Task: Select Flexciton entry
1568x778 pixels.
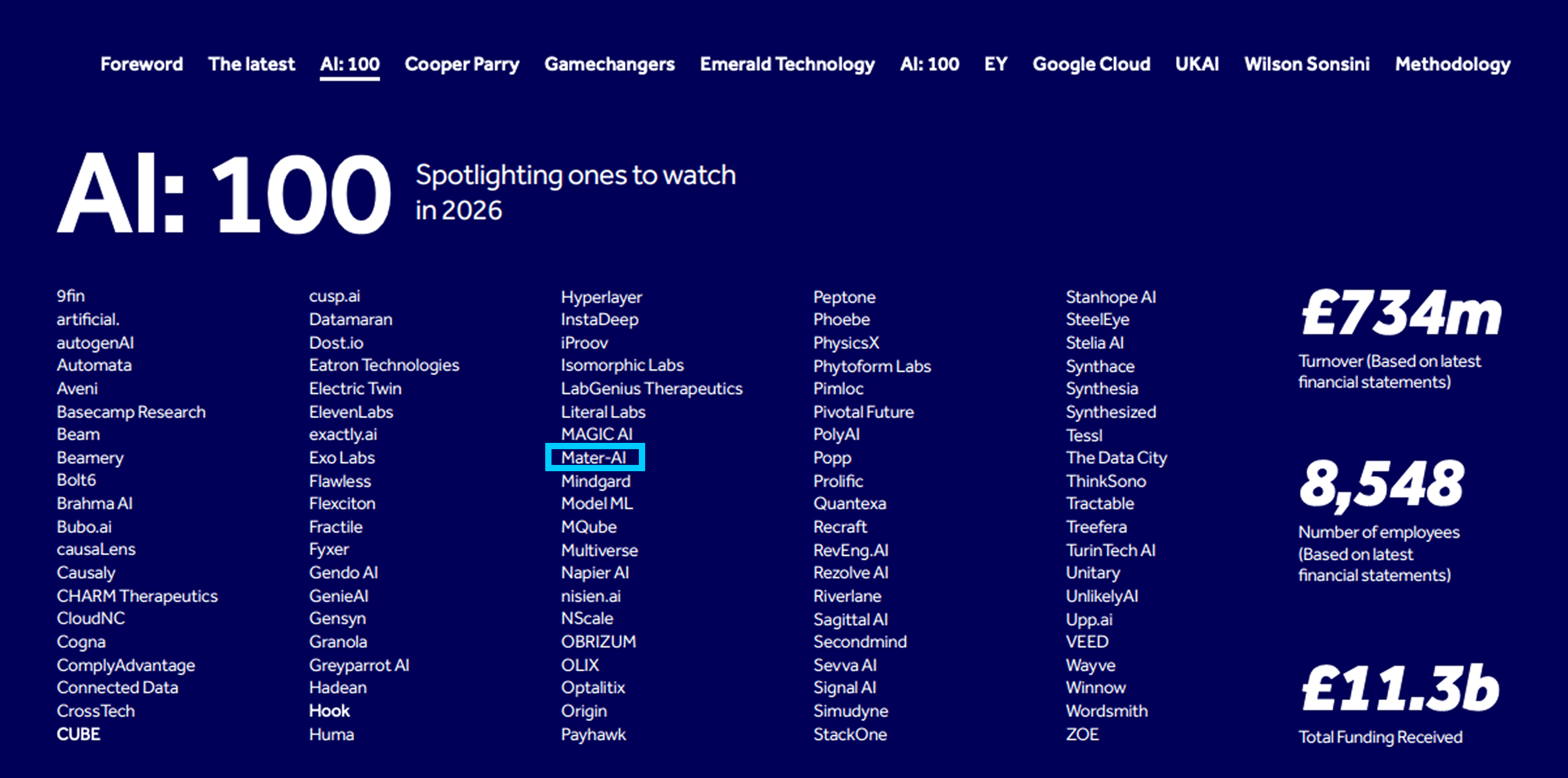Action: [342, 503]
